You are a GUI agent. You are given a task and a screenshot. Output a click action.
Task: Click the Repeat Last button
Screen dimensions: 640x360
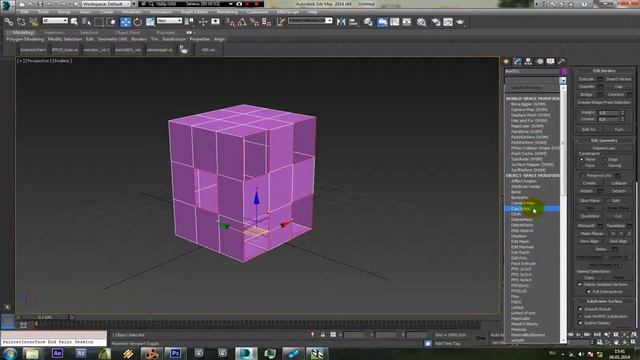coord(604,148)
